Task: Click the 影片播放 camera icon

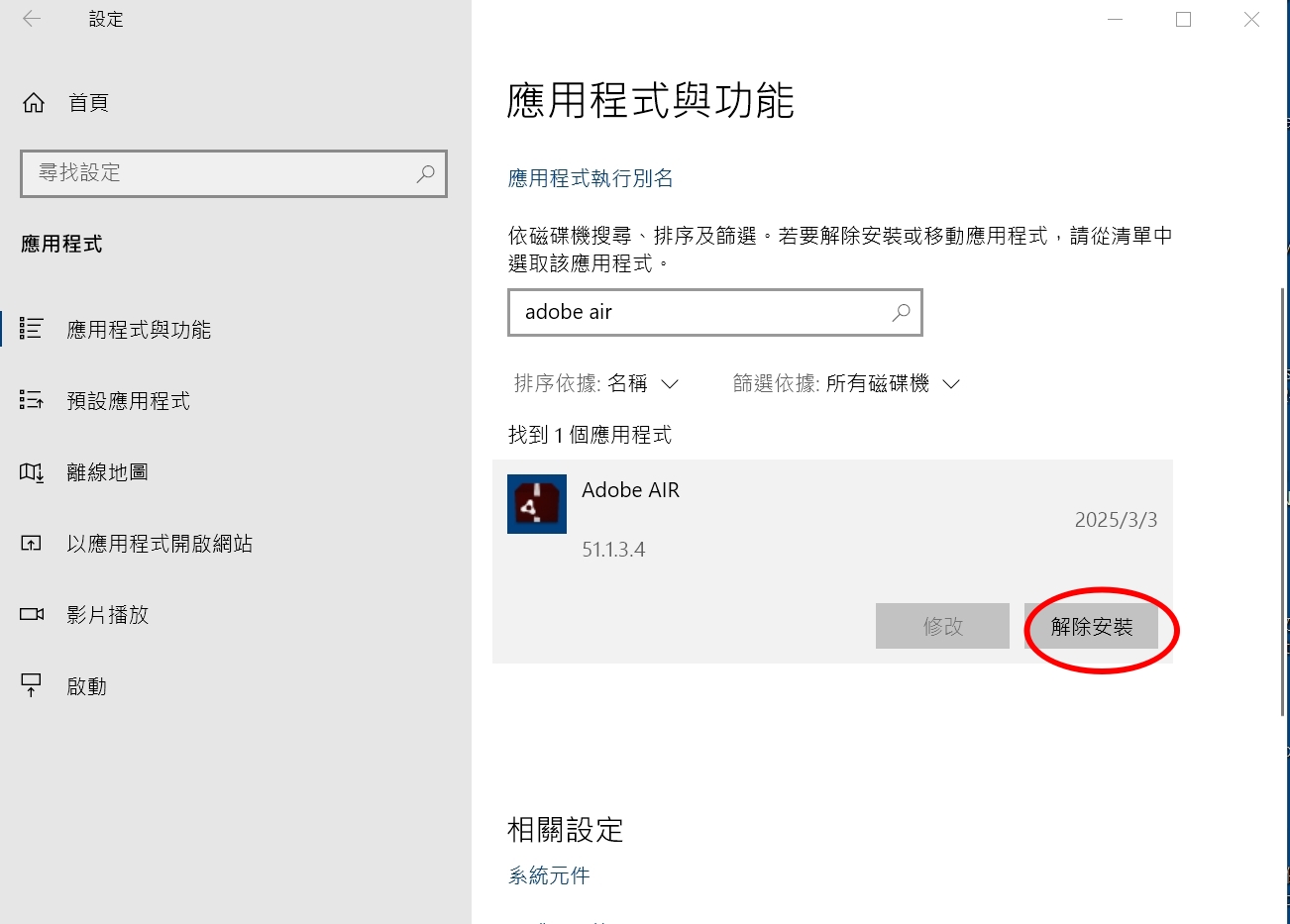Action: pos(32,614)
